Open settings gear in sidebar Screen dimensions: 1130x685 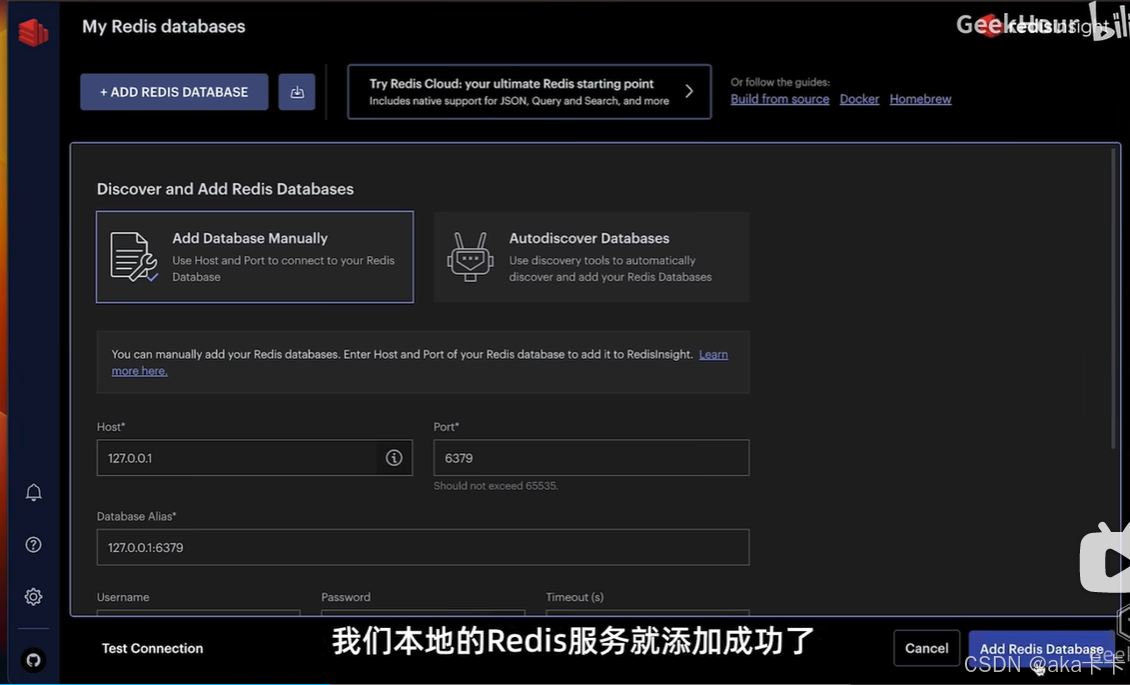pos(33,596)
